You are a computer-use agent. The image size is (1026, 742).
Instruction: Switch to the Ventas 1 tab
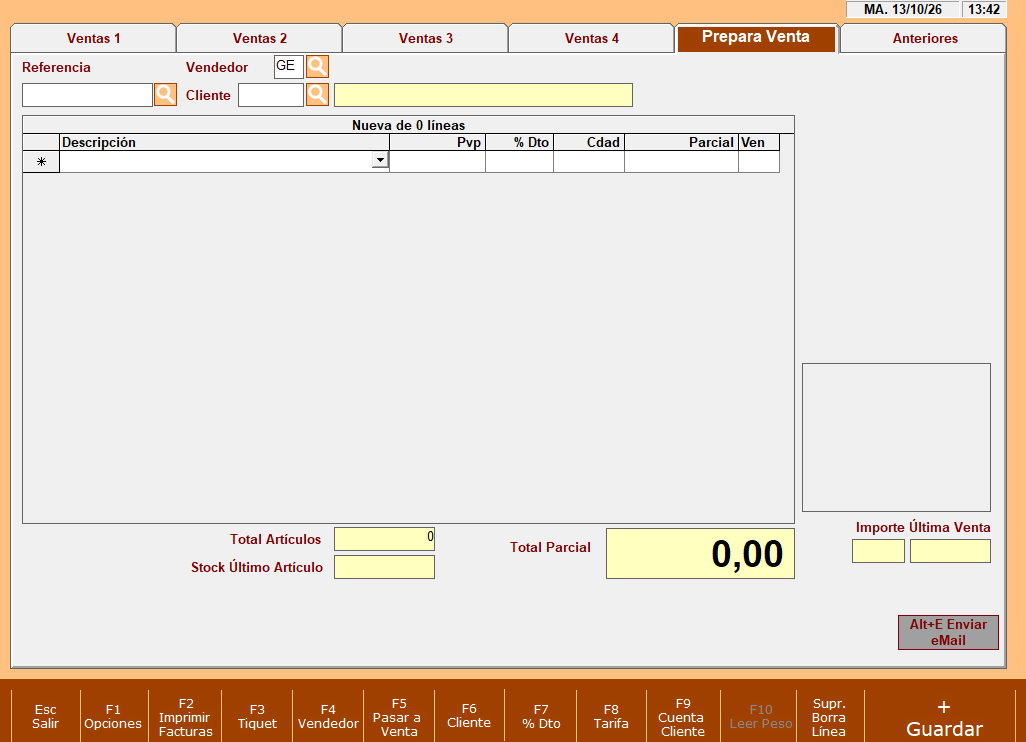pos(94,38)
